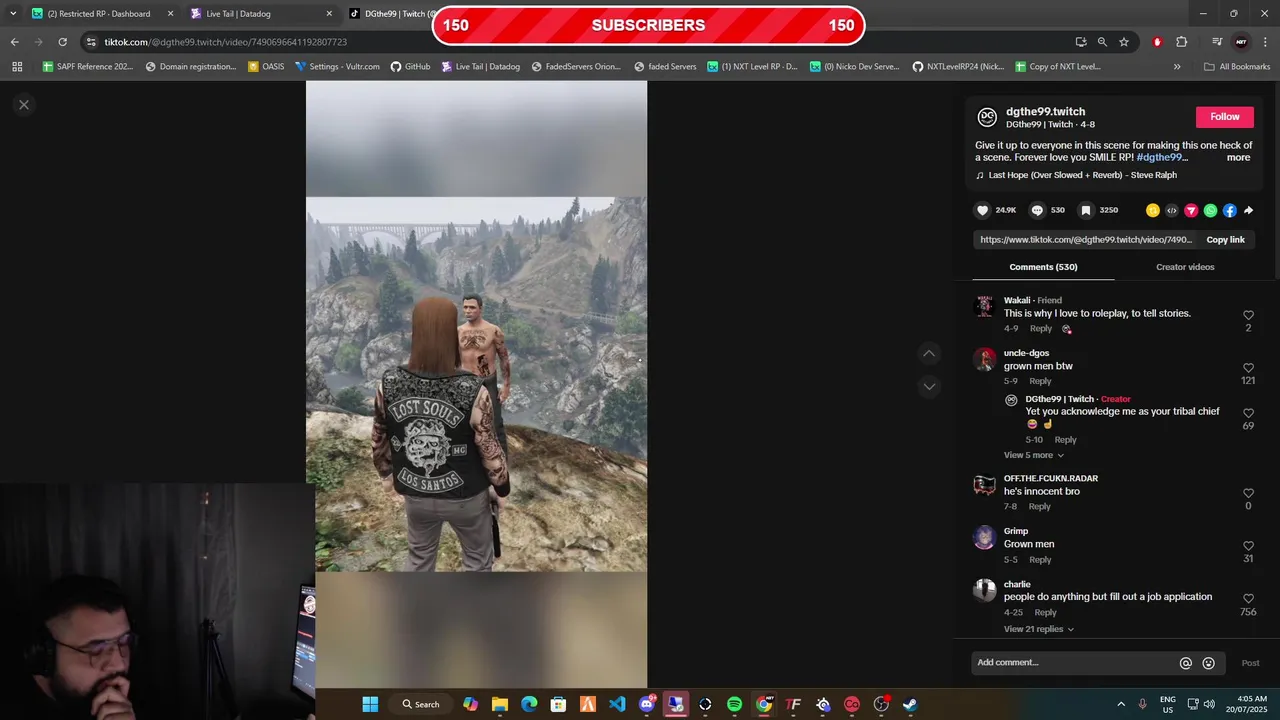Screen dimensions: 1280x720
Task: Expand View 5 more replies
Action: pos(1034,455)
